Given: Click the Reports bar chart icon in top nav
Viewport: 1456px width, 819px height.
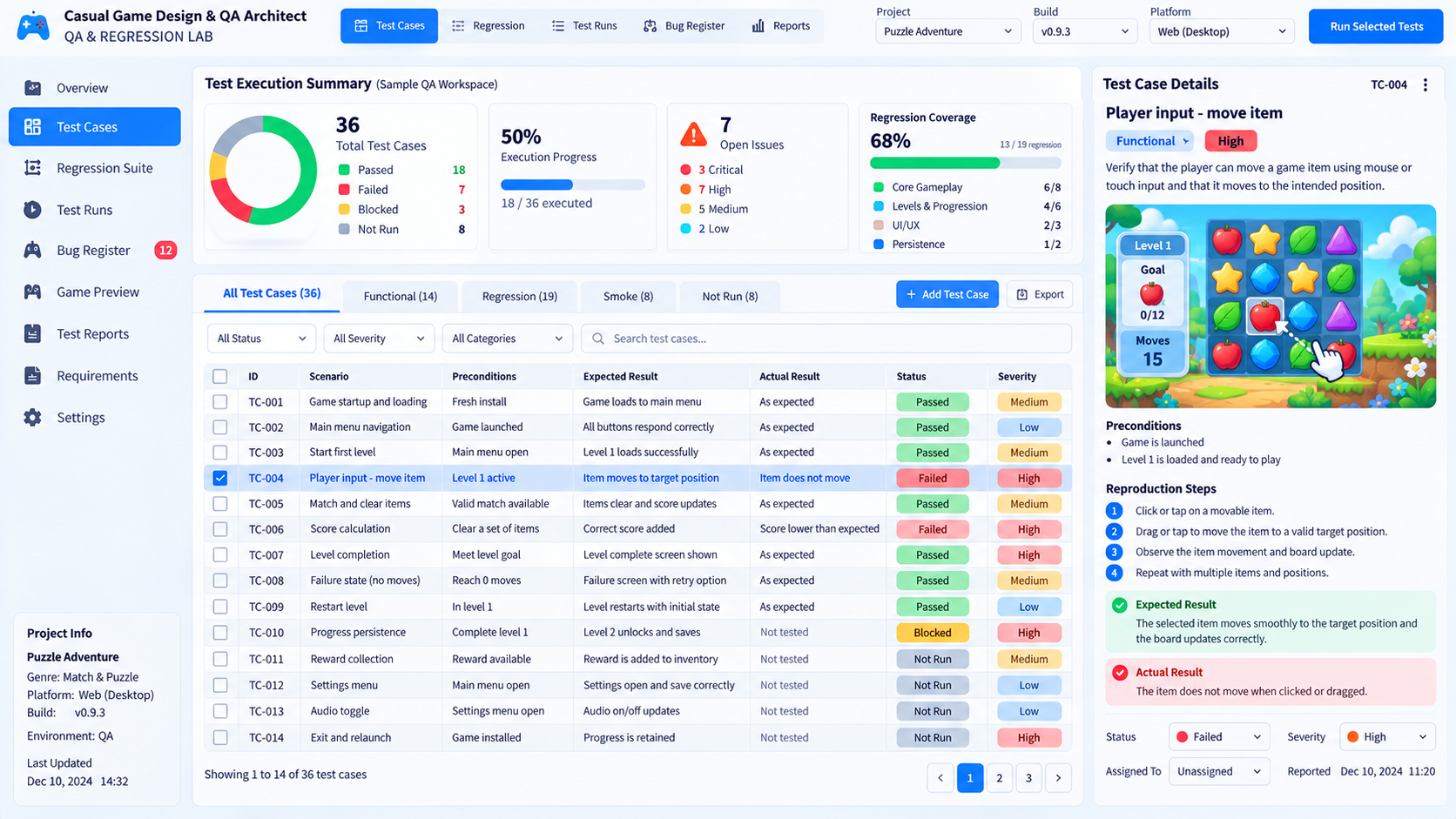Looking at the screenshot, I should (x=758, y=26).
